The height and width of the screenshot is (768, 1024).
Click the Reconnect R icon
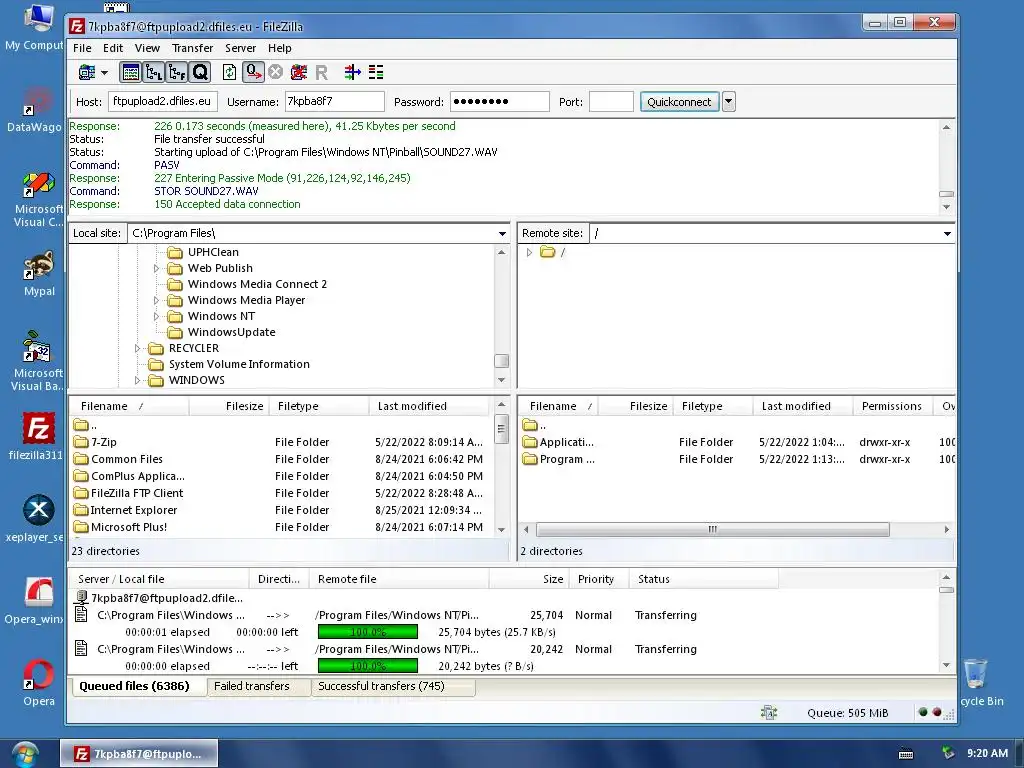(x=321, y=72)
